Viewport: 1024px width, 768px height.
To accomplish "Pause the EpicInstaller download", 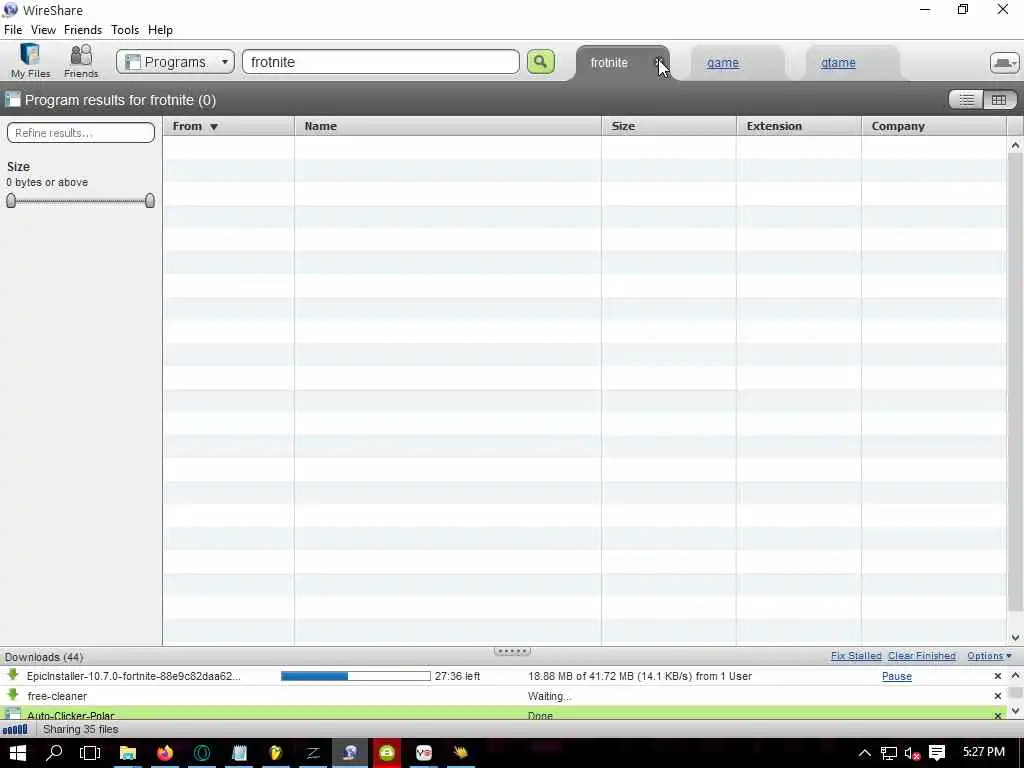I will point(897,677).
